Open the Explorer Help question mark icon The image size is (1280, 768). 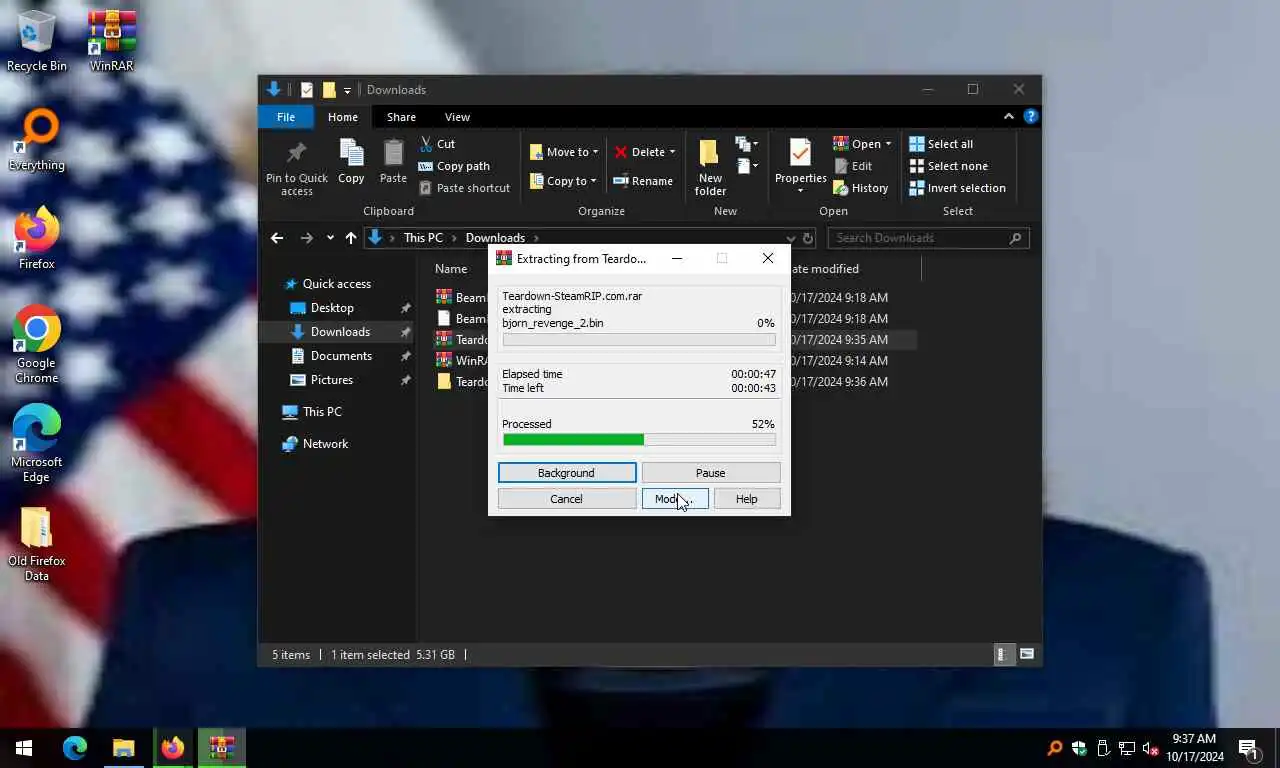pyautogui.click(x=1031, y=116)
